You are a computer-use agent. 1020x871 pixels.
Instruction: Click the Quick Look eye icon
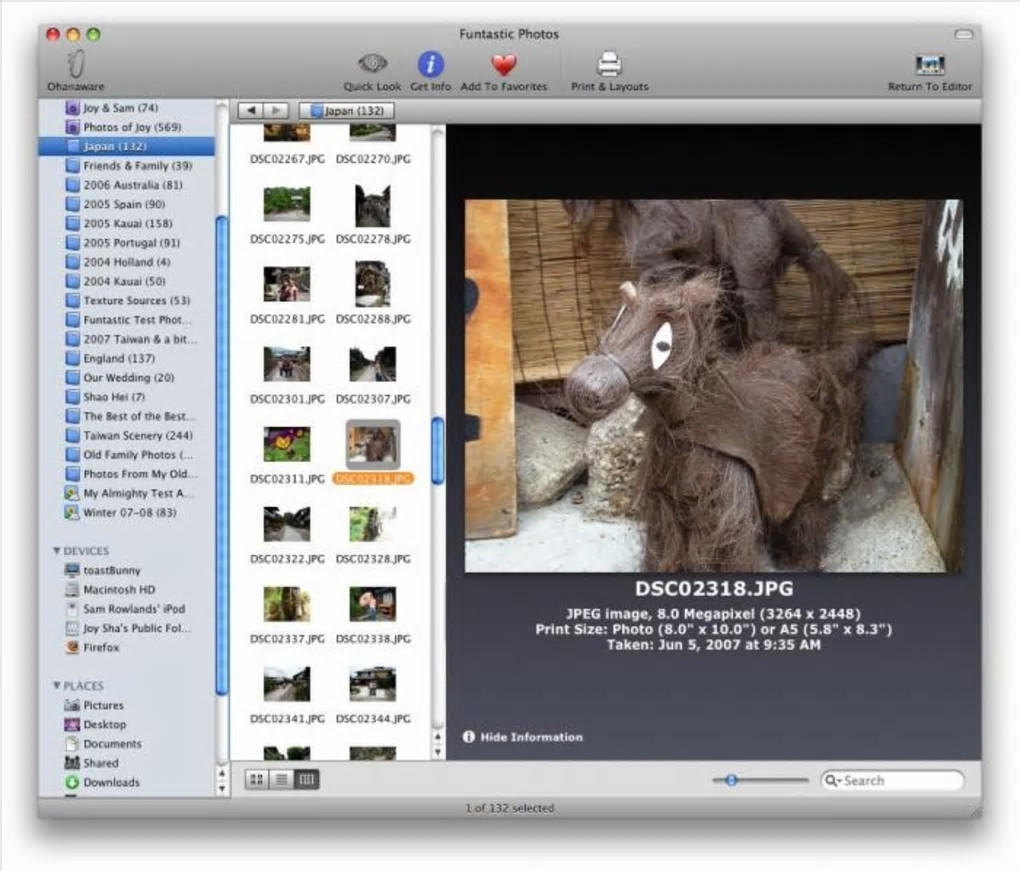tap(373, 64)
